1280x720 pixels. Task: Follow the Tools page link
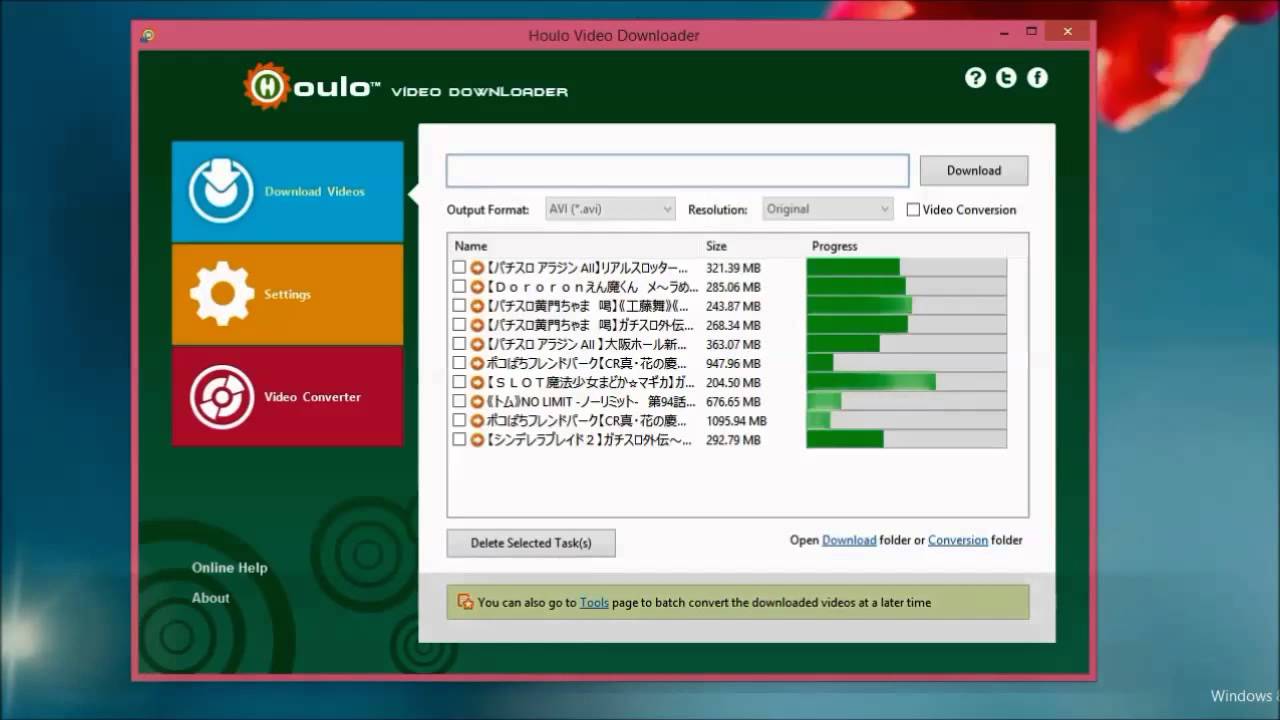click(x=594, y=602)
